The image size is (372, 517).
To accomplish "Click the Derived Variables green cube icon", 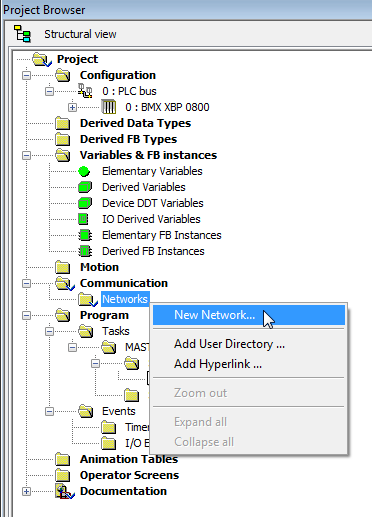I will tap(85, 187).
